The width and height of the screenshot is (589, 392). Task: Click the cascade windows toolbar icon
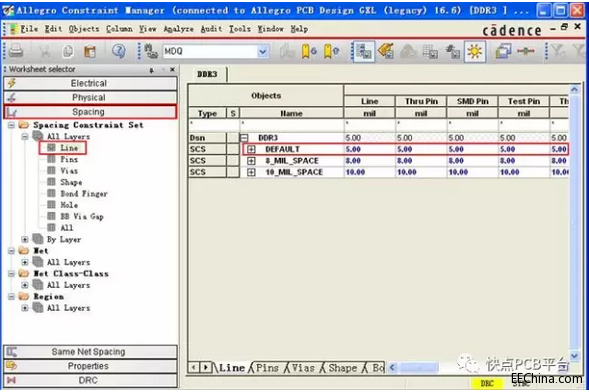(503, 51)
